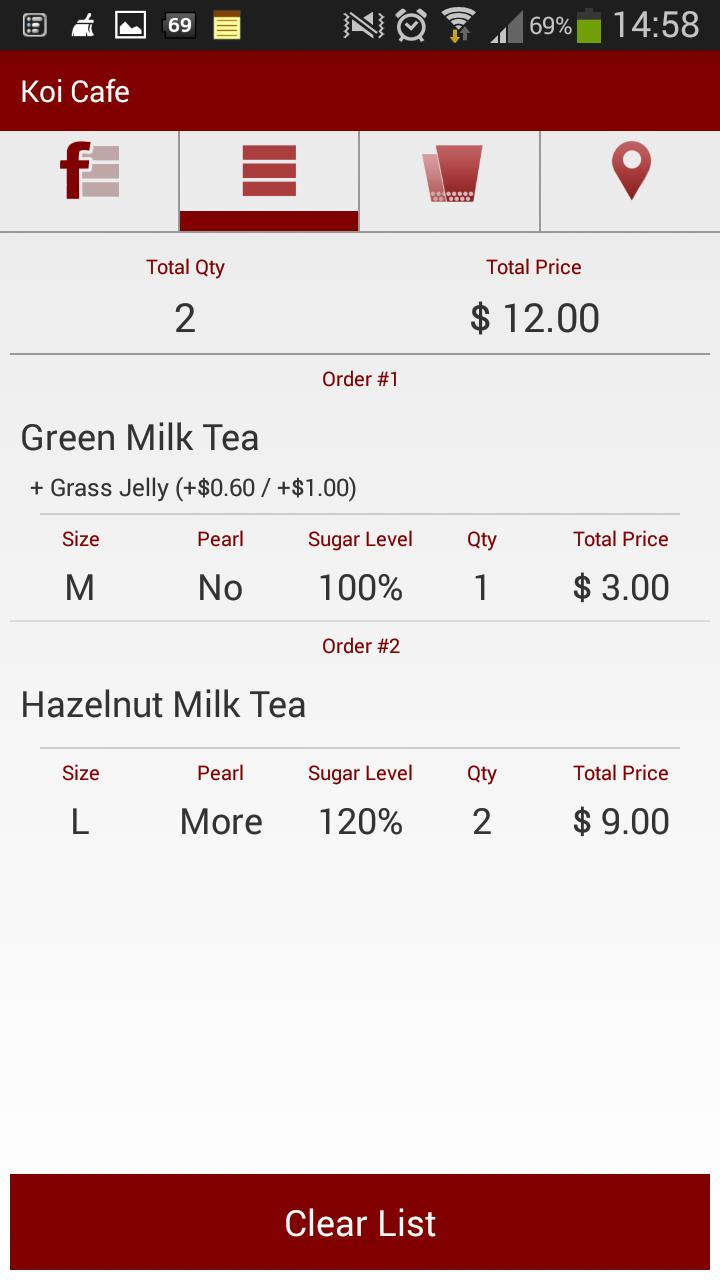Tap the Order #2 header
Viewport: 720px width, 1280px height.
[361, 646]
